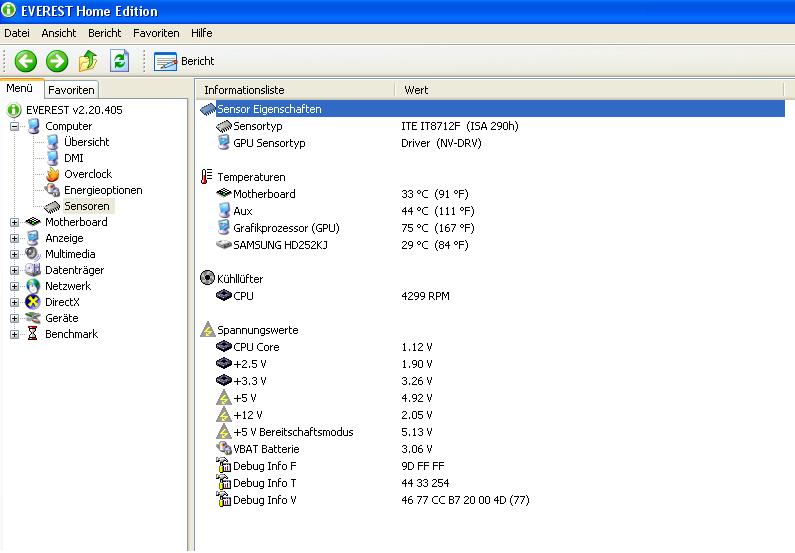This screenshot has width=795, height=553.
Task: Click the Energieoptionen tree icon
Action: 53,190
